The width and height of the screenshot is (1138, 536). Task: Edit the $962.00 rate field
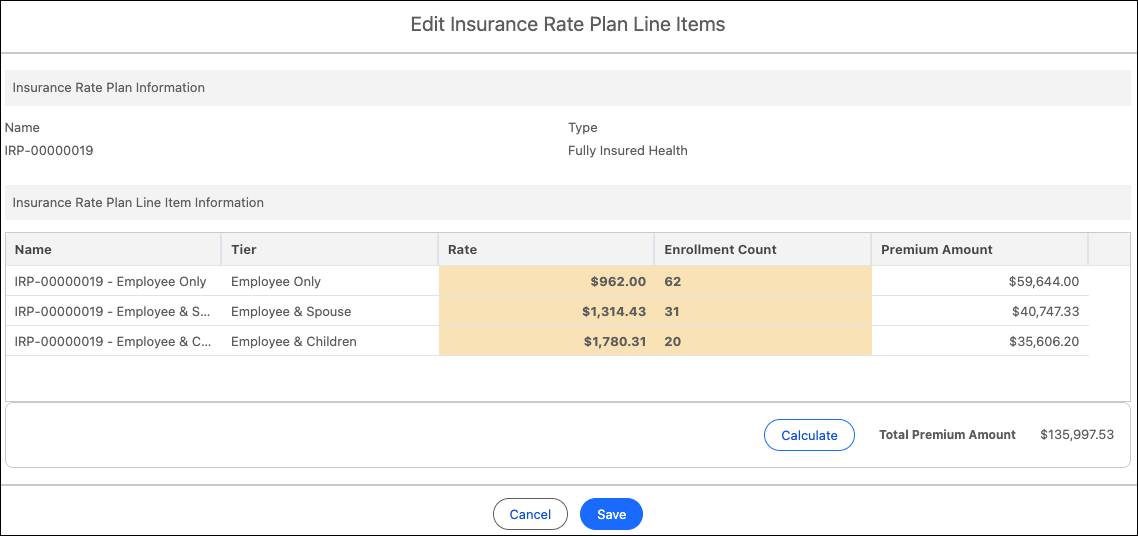(546, 282)
